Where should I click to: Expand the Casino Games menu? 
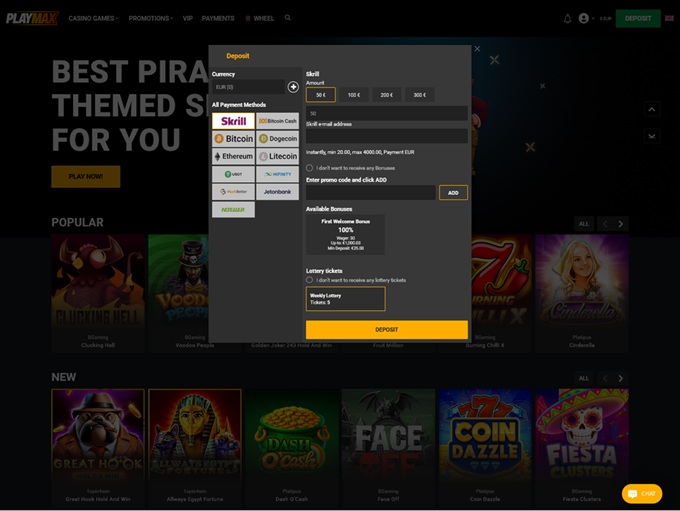(x=92, y=18)
